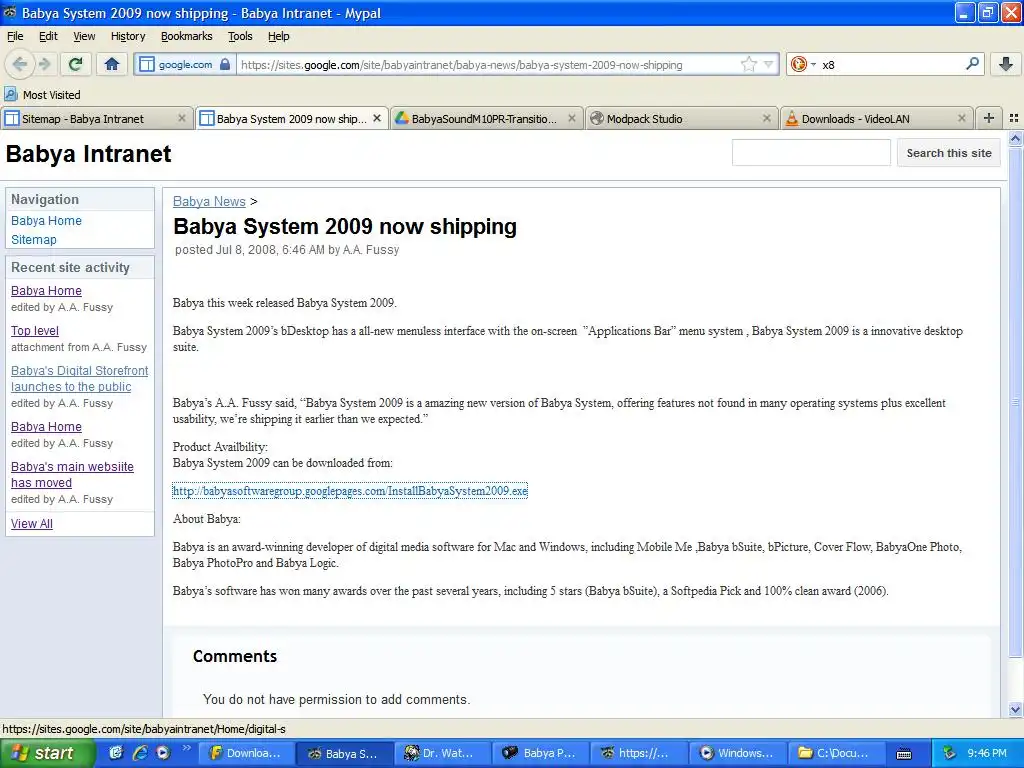1024x768 pixels.
Task: Click the Search this site button
Action: click(x=948, y=153)
